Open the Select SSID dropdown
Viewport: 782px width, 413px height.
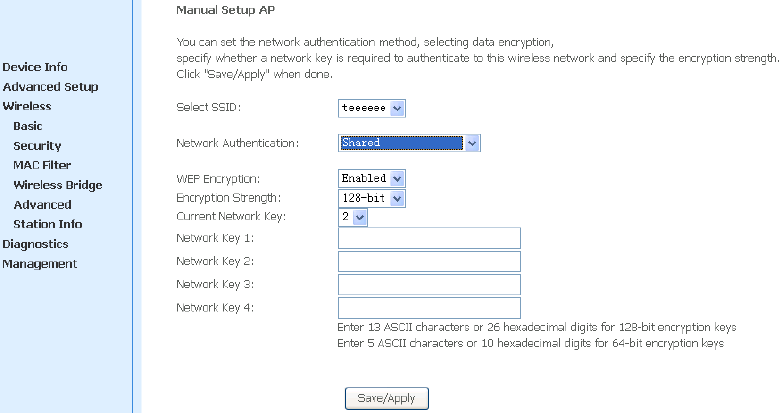point(372,107)
